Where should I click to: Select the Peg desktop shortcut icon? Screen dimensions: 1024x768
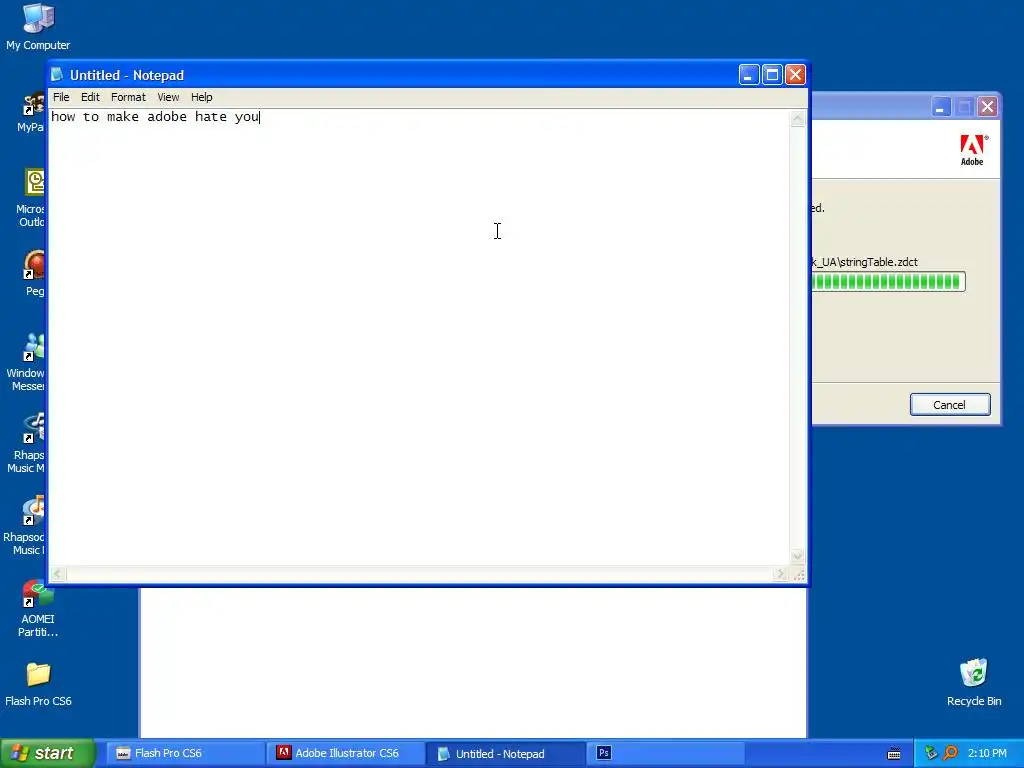point(34,274)
